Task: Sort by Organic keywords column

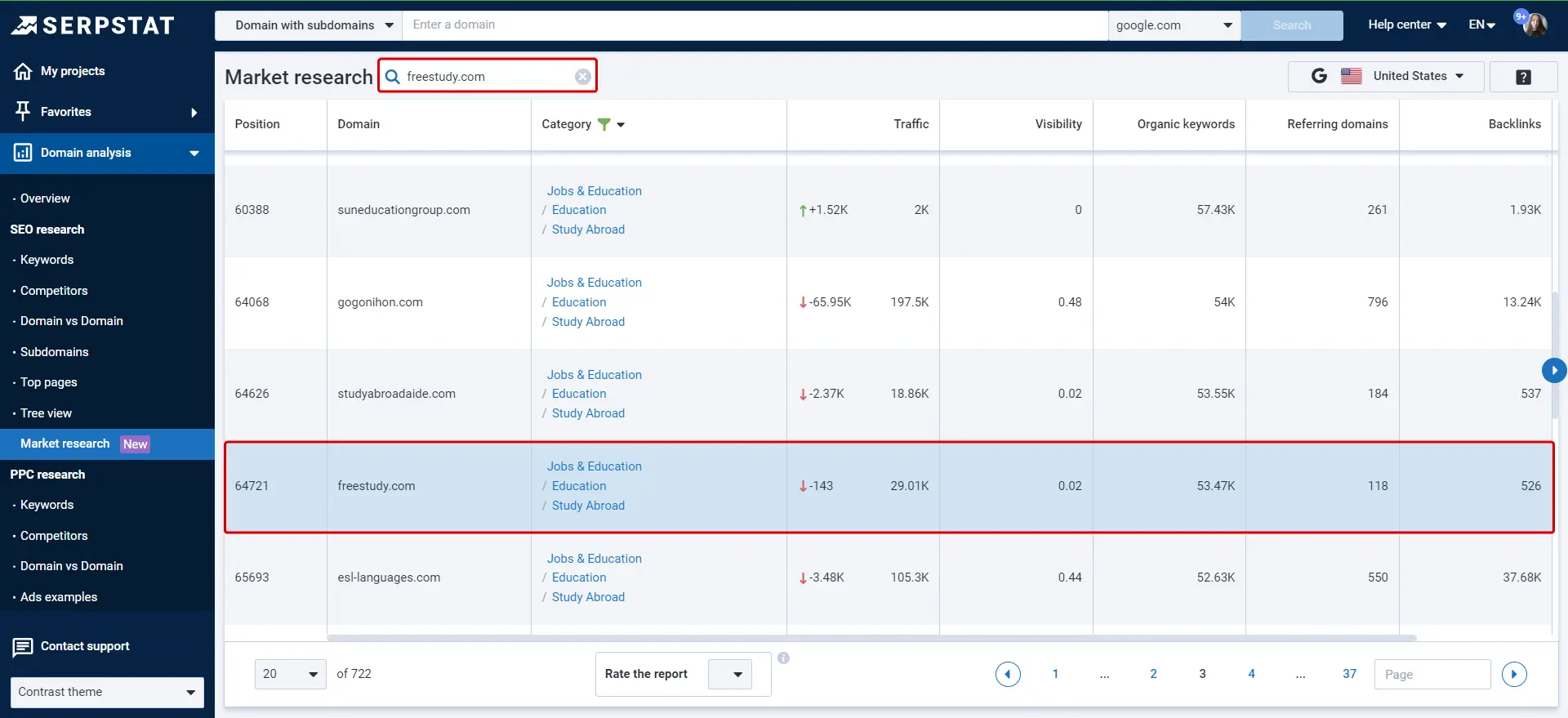Action: [1186, 124]
